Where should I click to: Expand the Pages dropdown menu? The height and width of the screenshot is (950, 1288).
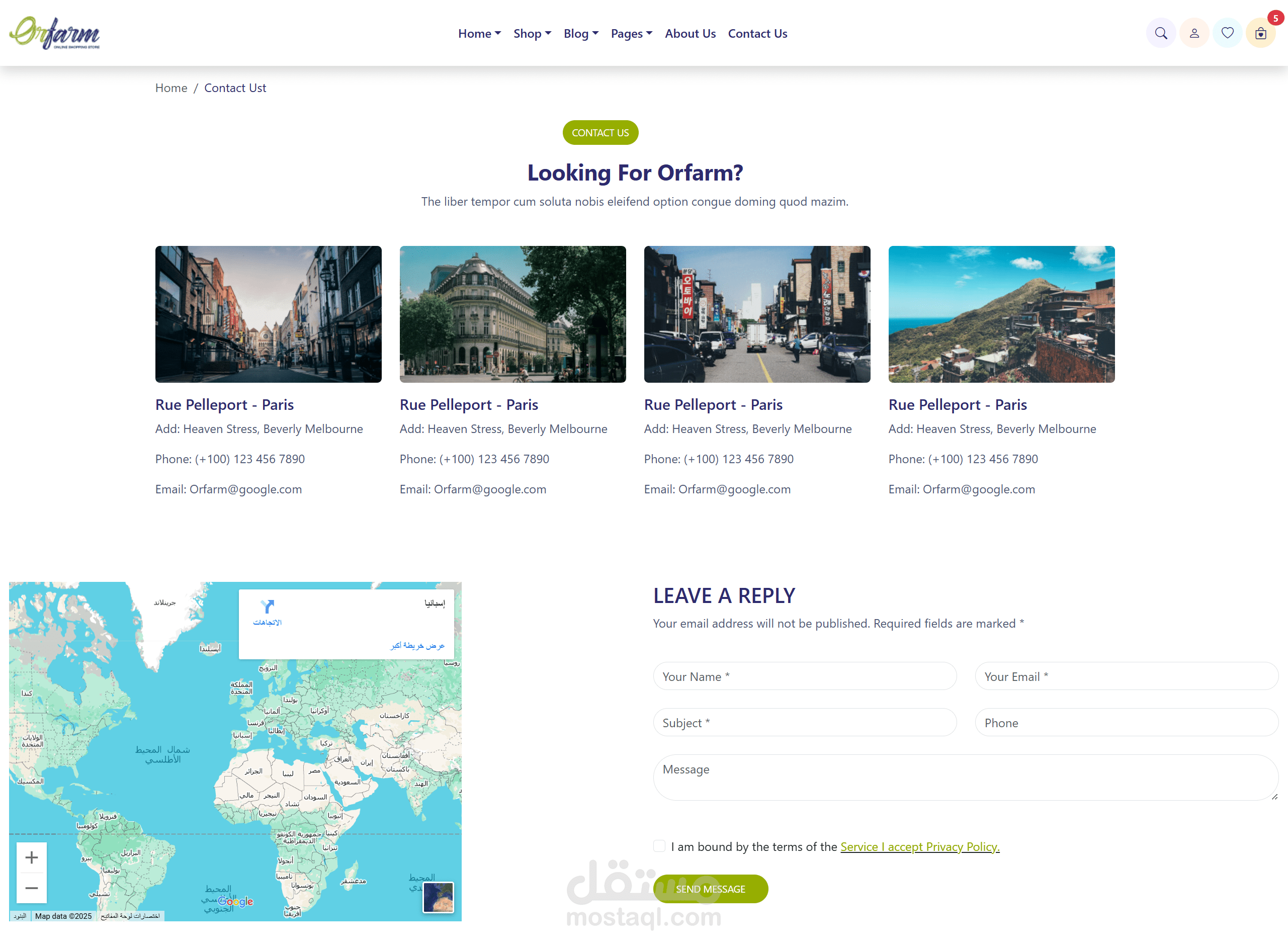point(631,33)
